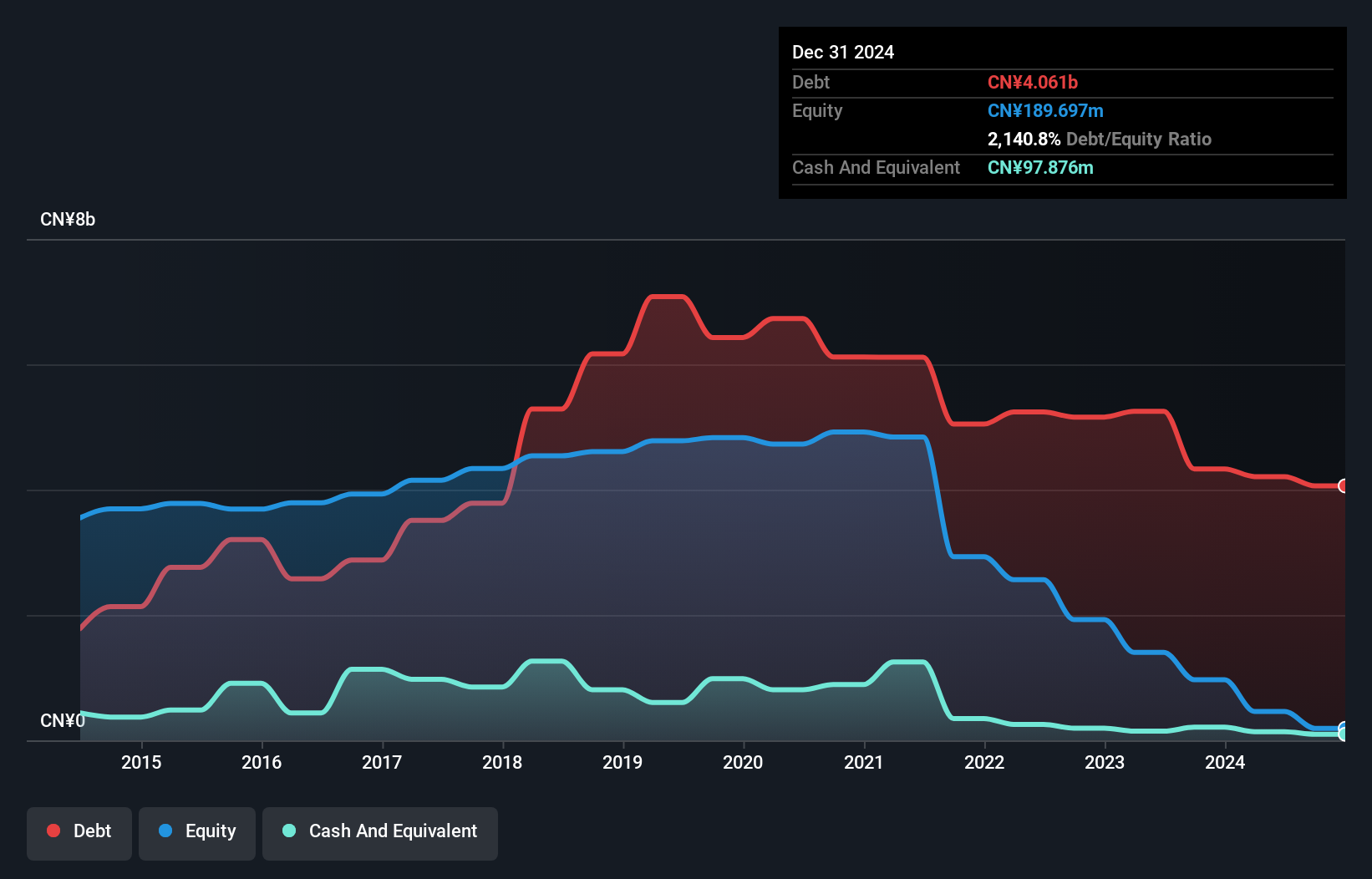Toggle the Debt legend button
1372x879 pixels.
pos(79,833)
